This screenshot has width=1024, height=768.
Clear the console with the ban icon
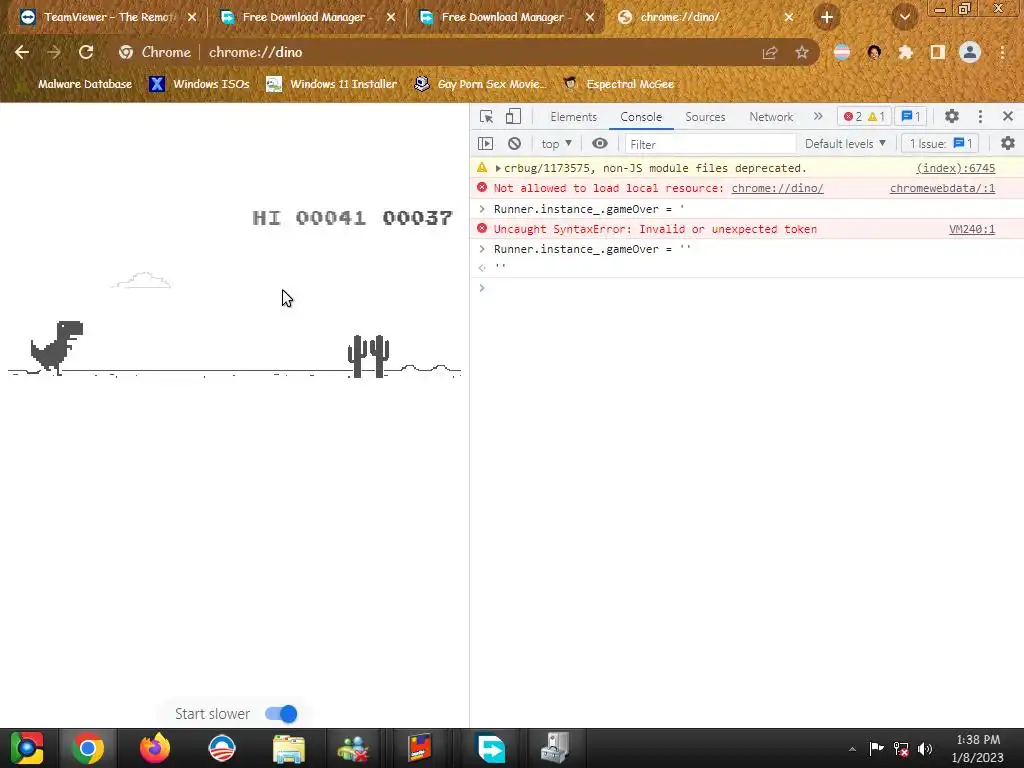pyautogui.click(x=515, y=144)
